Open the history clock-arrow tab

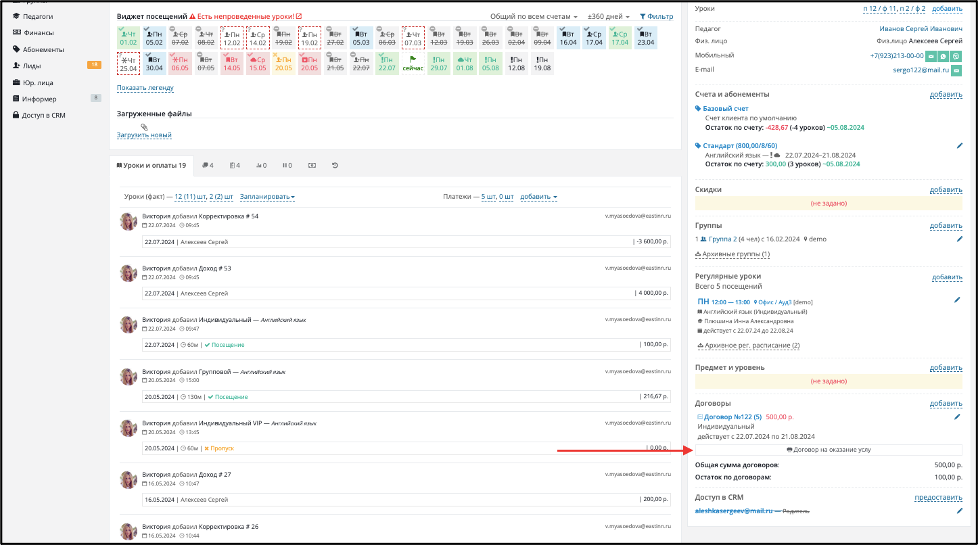coord(335,165)
